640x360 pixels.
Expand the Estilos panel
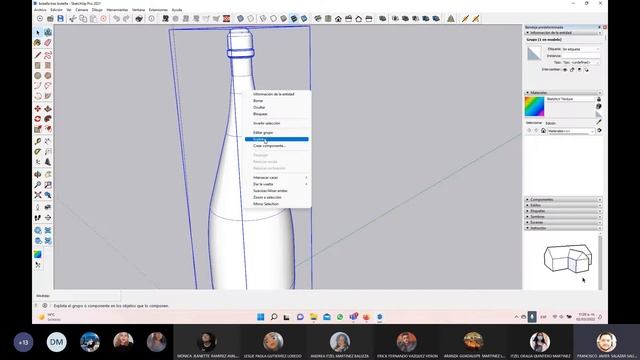coord(563,205)
